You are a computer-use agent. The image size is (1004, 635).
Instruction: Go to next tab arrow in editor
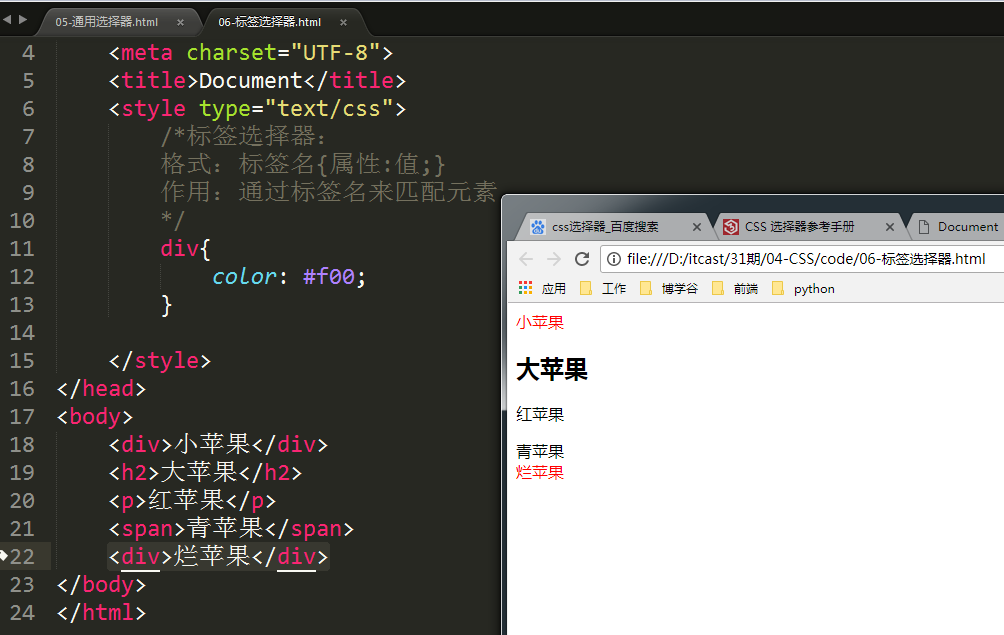(23, 20)
